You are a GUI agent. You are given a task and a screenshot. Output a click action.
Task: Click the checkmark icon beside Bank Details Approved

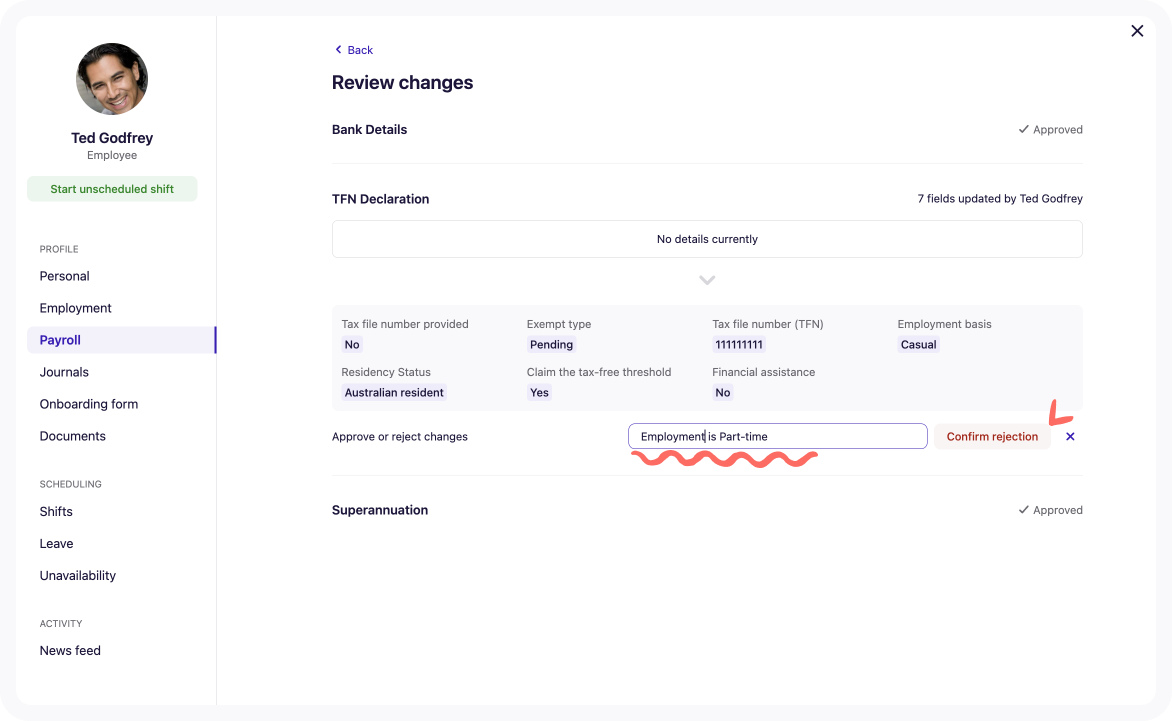1023,129
